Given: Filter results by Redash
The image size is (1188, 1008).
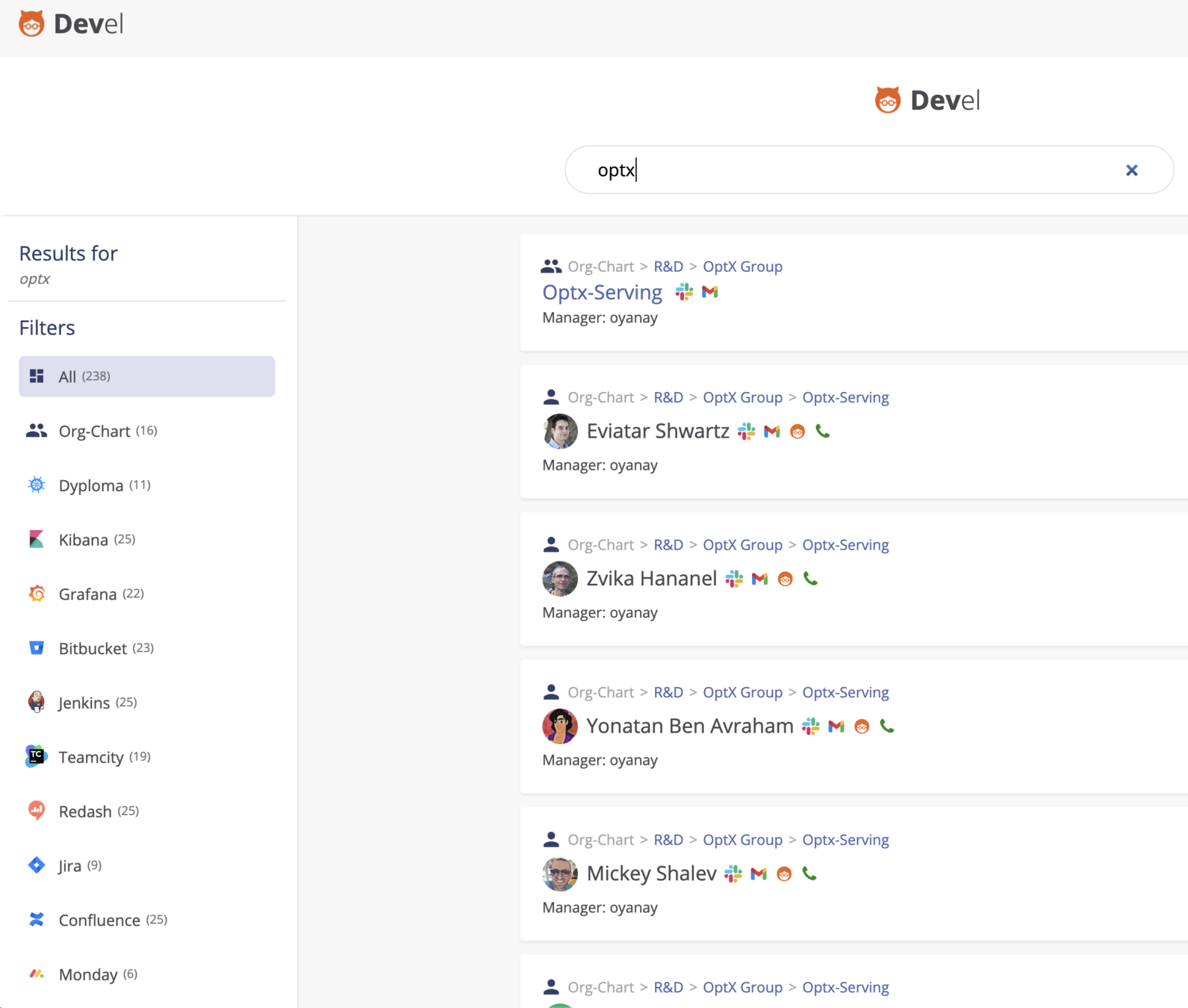Looking at the screenshot, I should click(147, 811).
